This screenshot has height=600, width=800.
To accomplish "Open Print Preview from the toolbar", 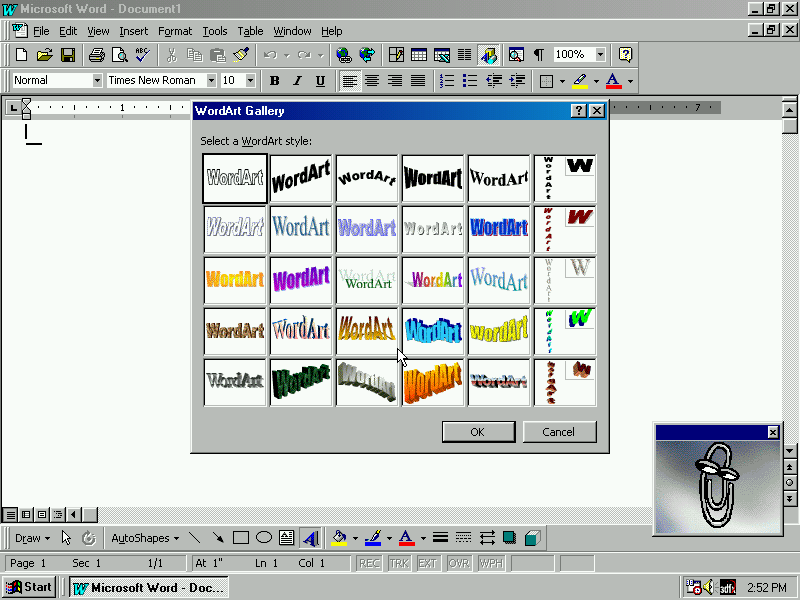I will pos(119,55).
